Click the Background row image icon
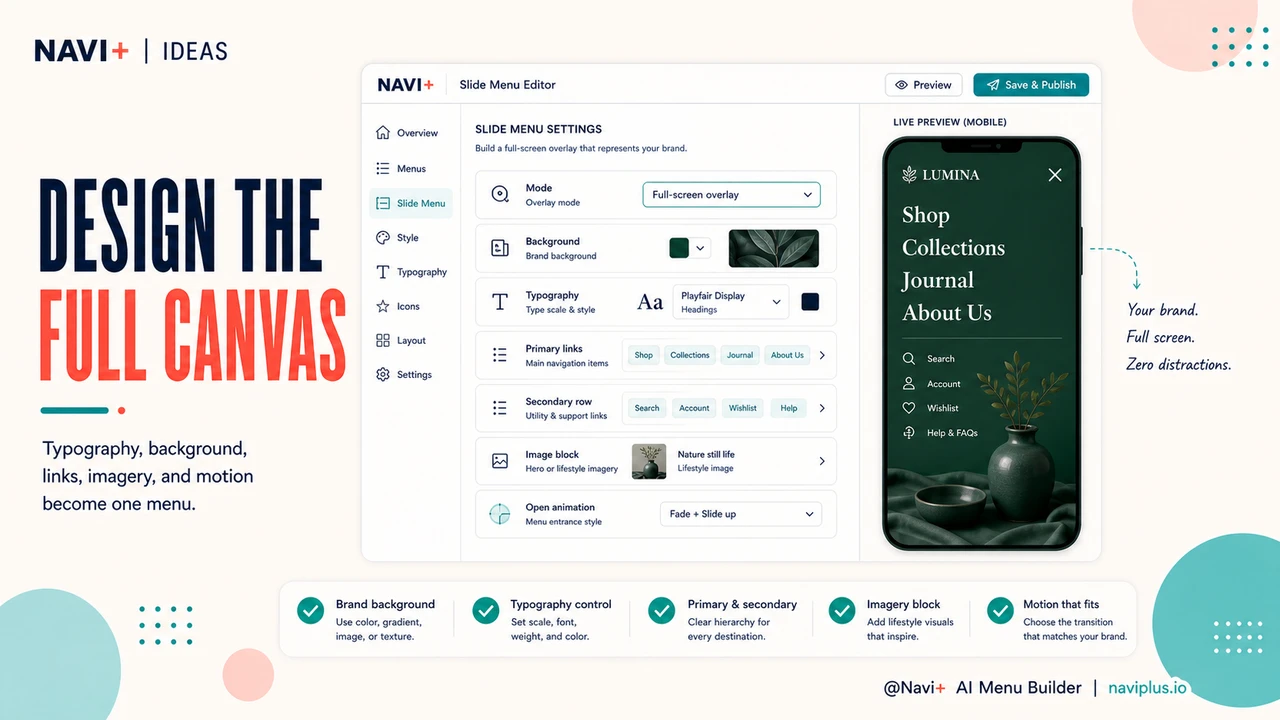1280x720 pixels. pyautogui.click(x=500, y=248)
